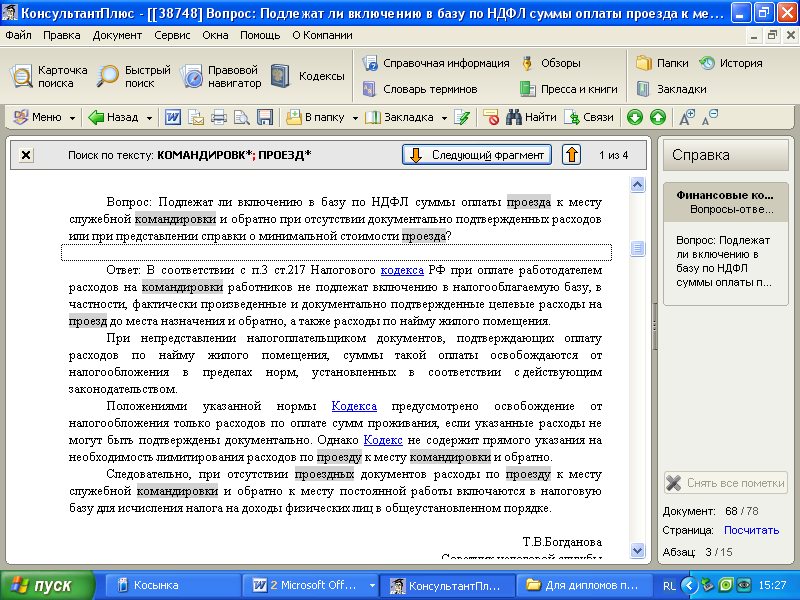
Task: Open Быстрый поиск quick search
Action: coord(134,77)
